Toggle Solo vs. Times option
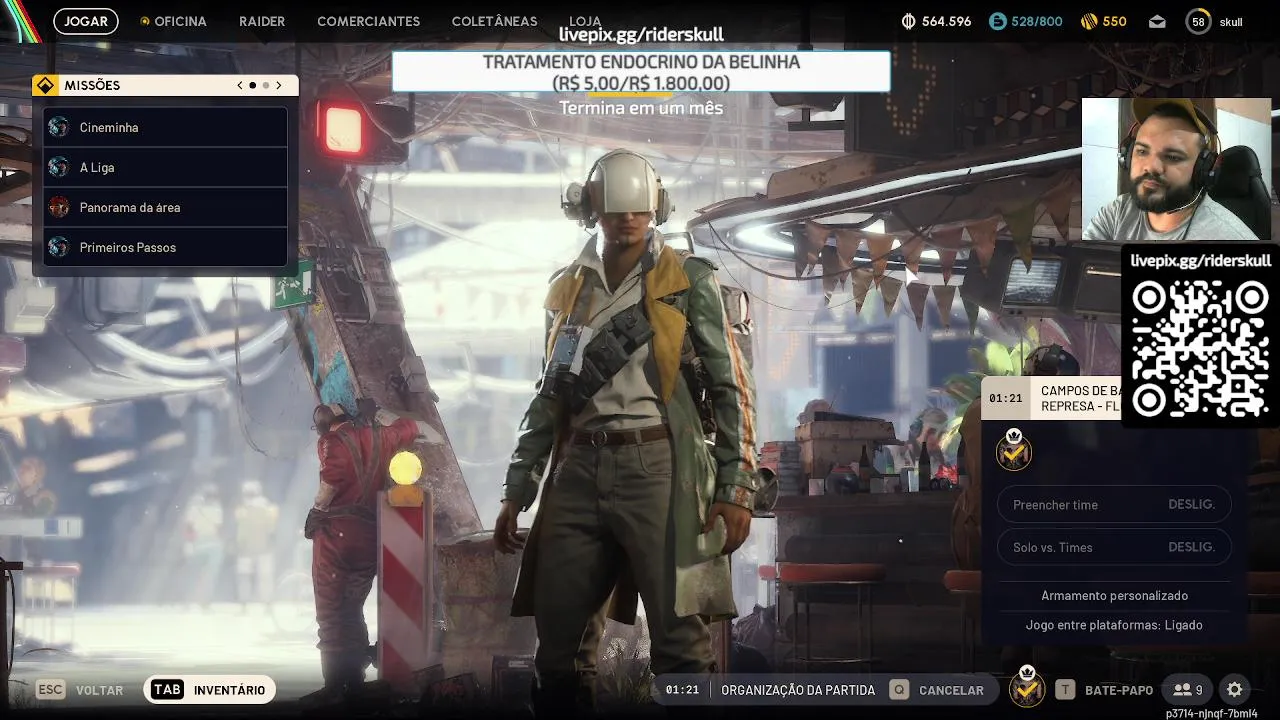This screenshot has width=1280, height=720. click(1114, 547)
